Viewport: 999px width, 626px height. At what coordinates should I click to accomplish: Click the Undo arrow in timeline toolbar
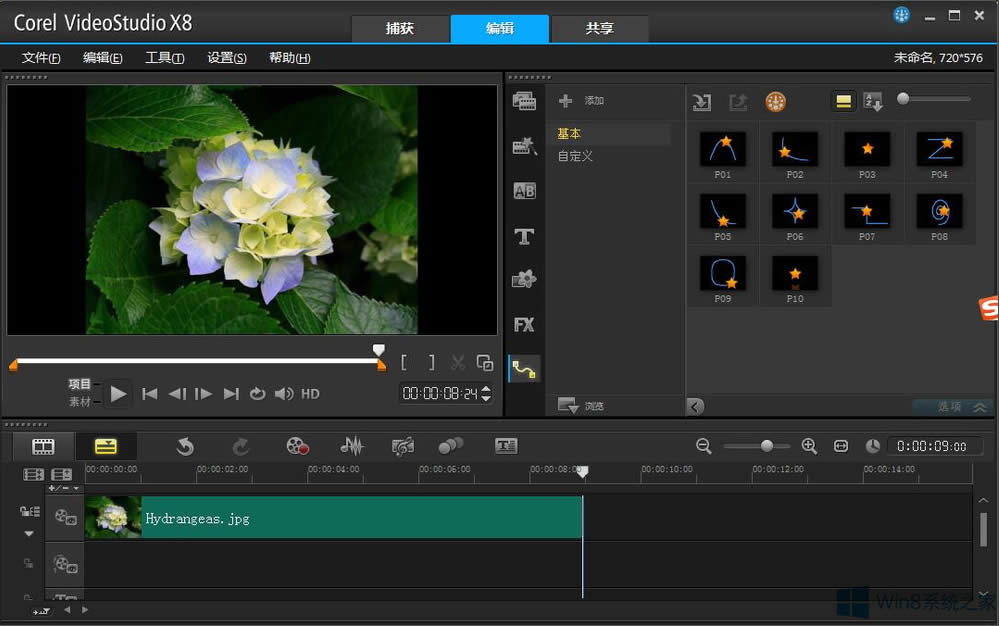click(x=185, y=446)
